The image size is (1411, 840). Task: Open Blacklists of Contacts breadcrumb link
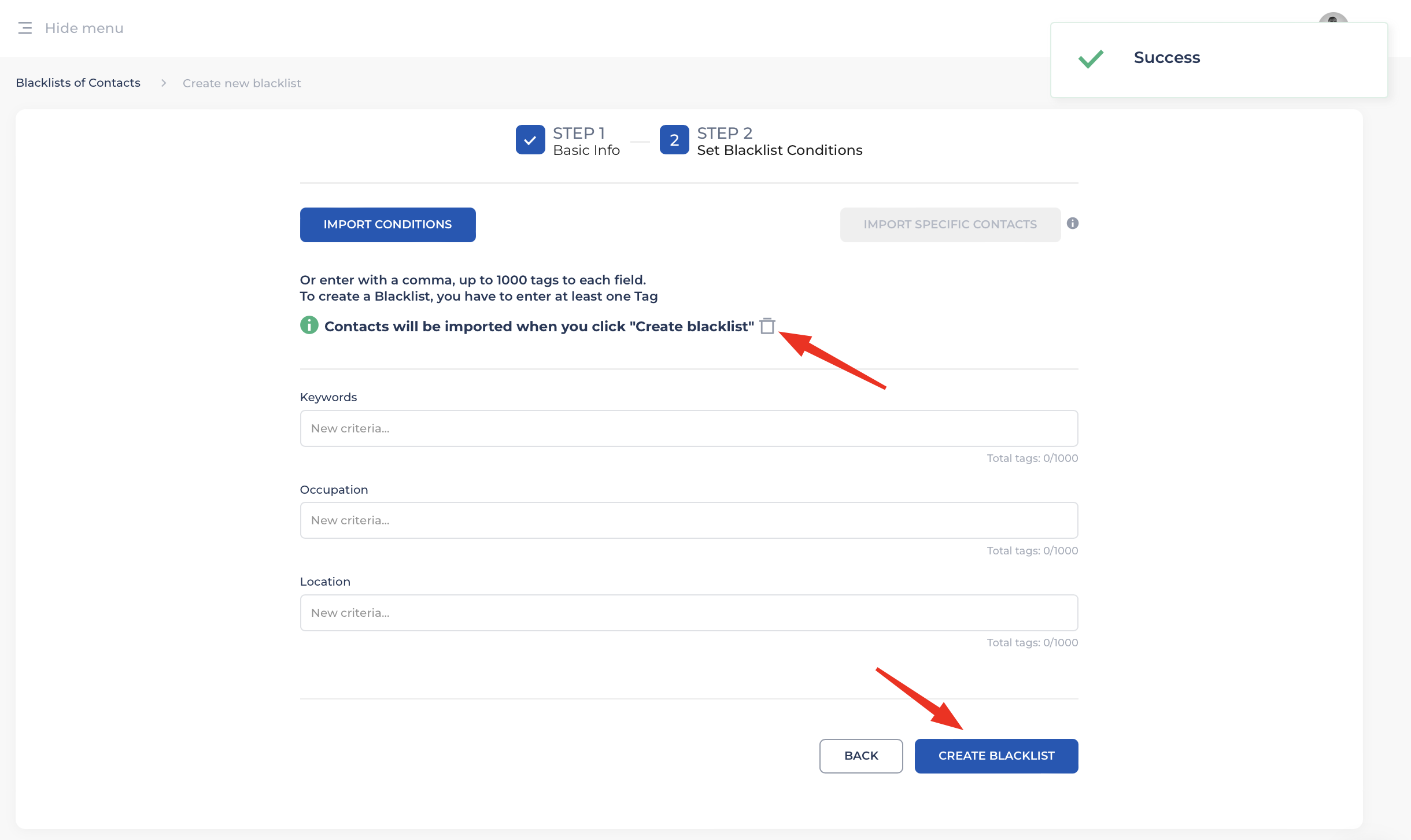78,83
